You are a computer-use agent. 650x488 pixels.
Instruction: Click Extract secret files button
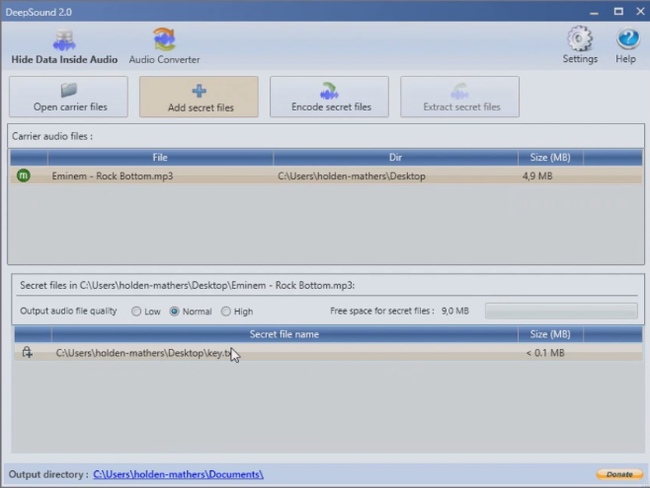460,97
